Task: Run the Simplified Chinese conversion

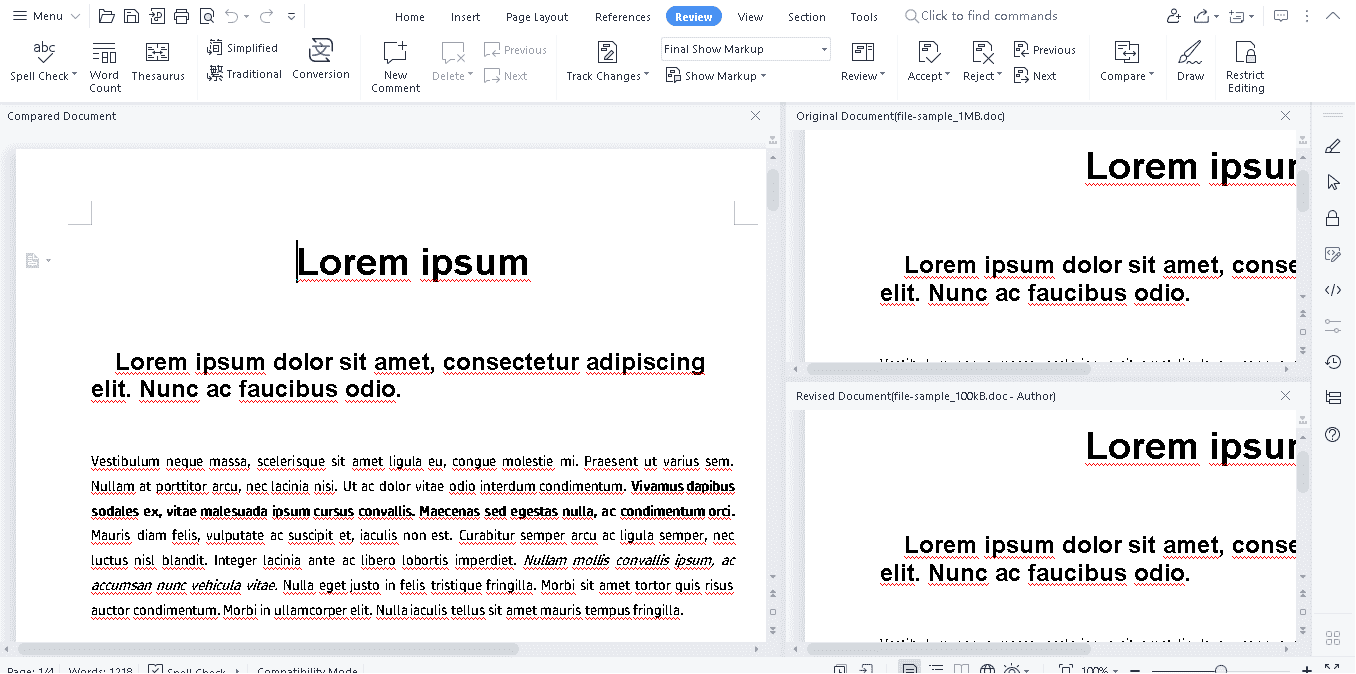Action: (243, 47)
